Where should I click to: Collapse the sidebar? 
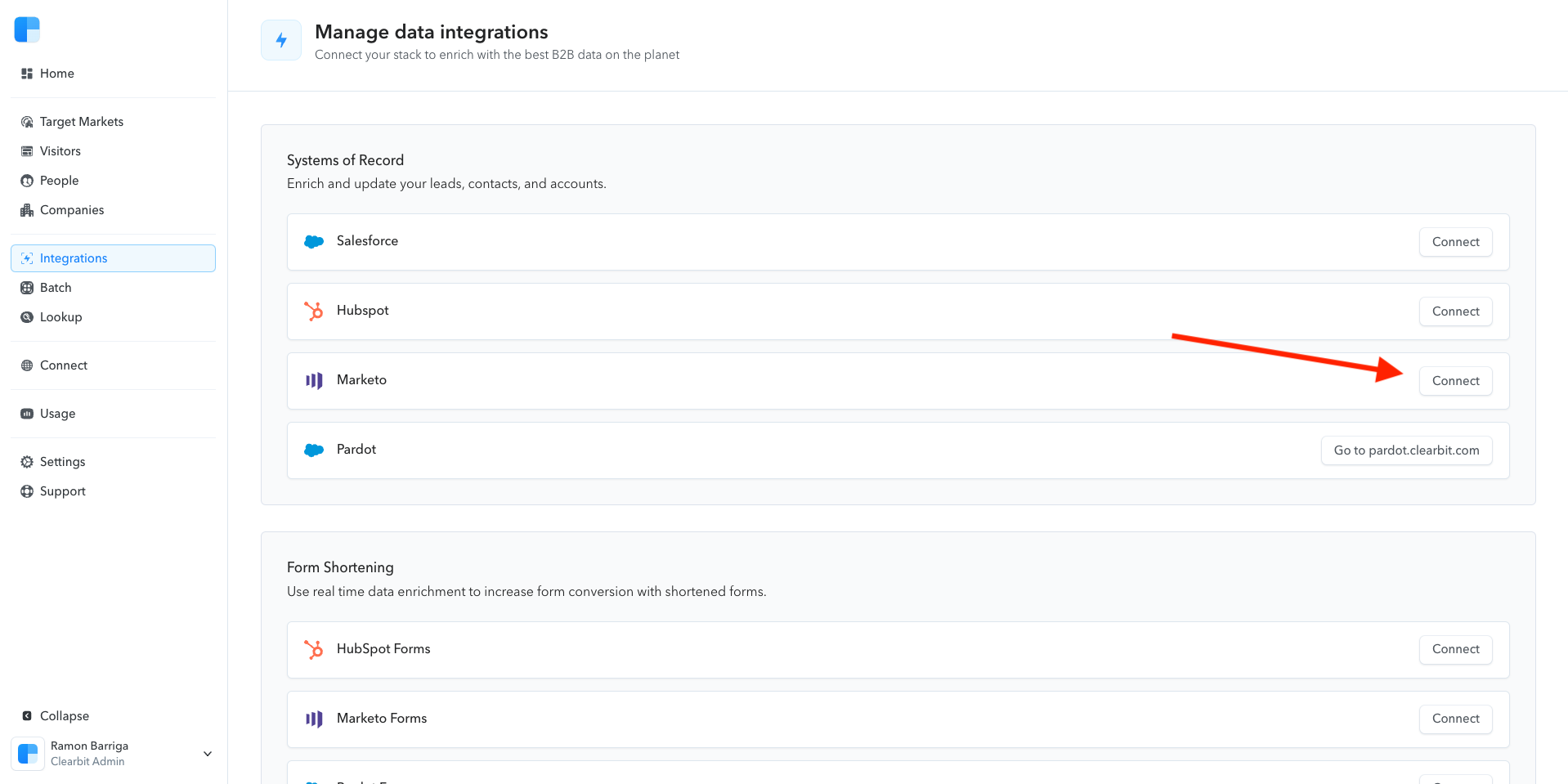click(x=113, y=716)
